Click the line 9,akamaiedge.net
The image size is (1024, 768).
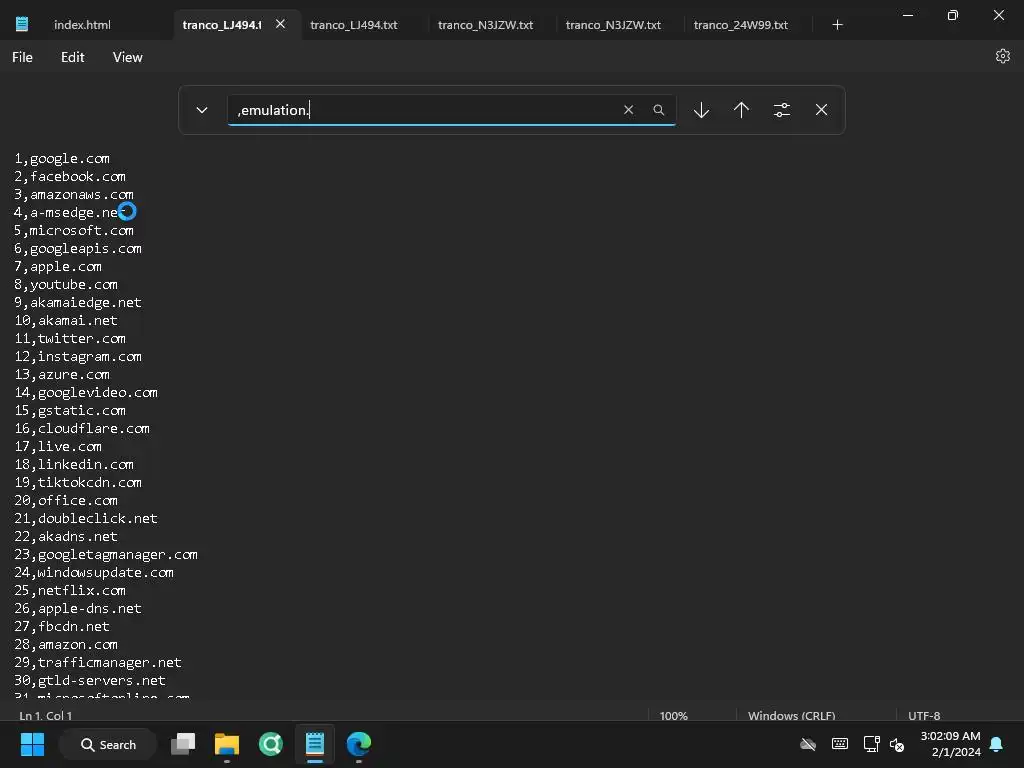(x=78, y=302)
